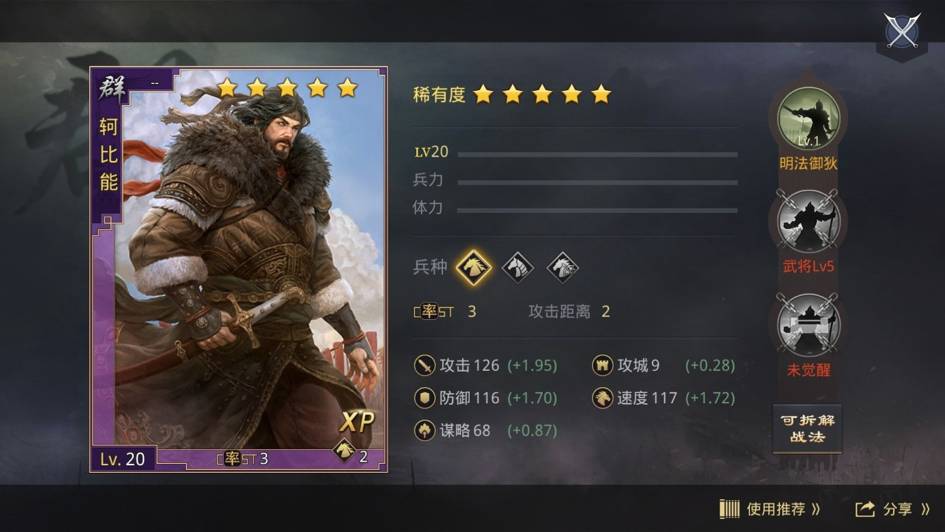Click the LV20 experience progress bar
The image size is (945, 532).
(x=597, y=154)
